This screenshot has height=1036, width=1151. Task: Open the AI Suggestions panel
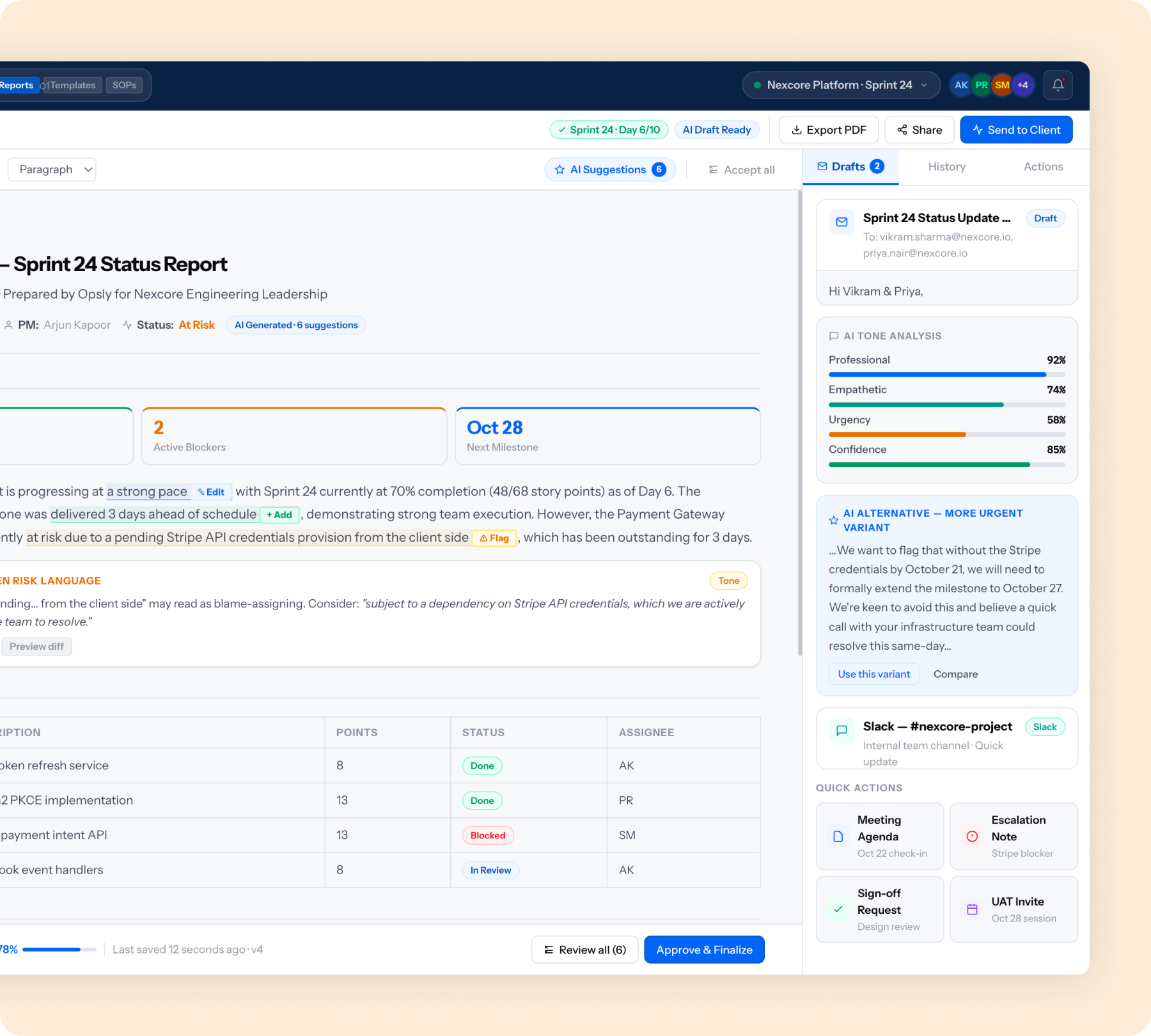point(610,169)
